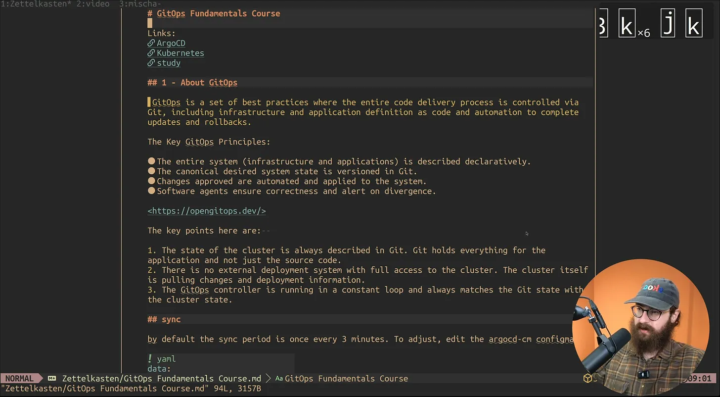The image size is (720, 397).
Task: Click 'The key points here are:' line
Action: click(204, 230)
